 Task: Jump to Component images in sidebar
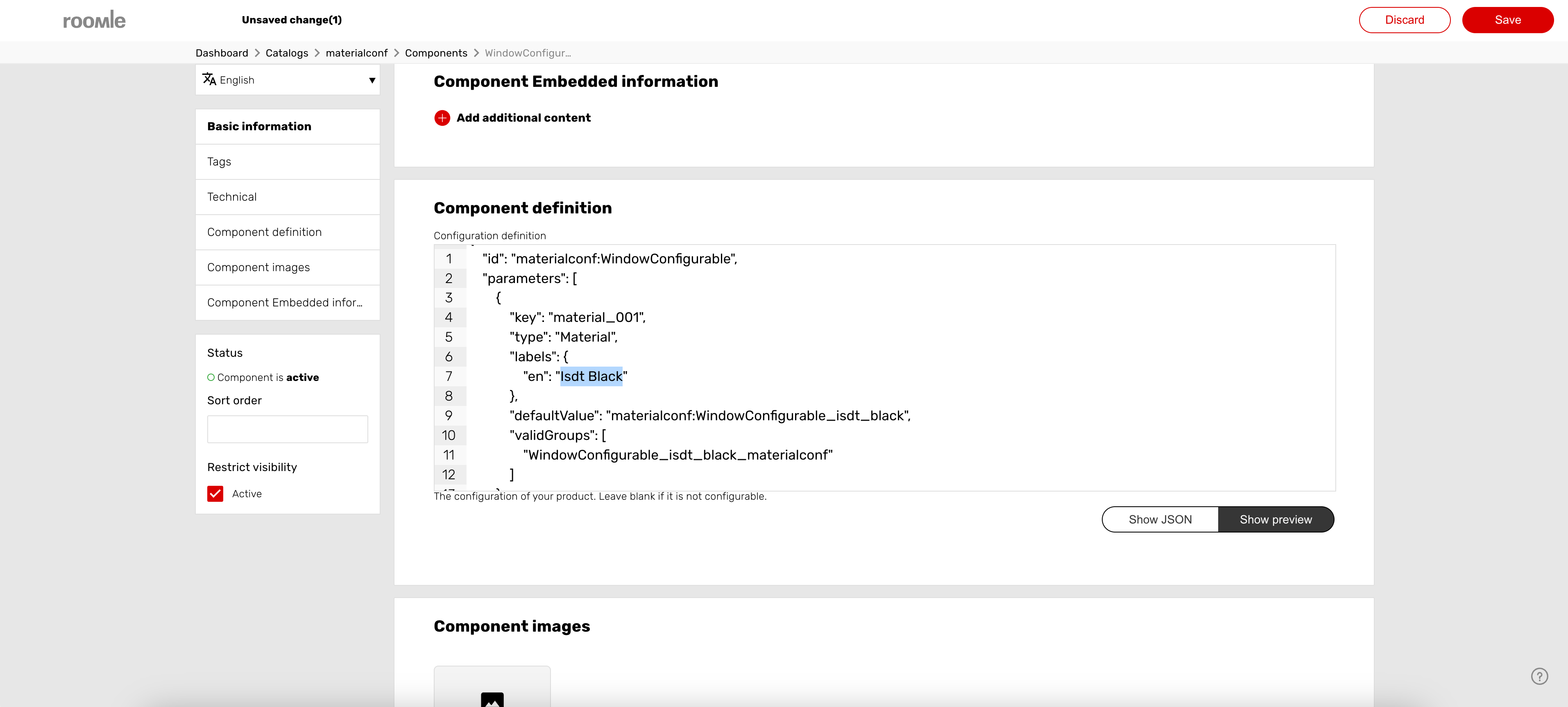[258, 267]
